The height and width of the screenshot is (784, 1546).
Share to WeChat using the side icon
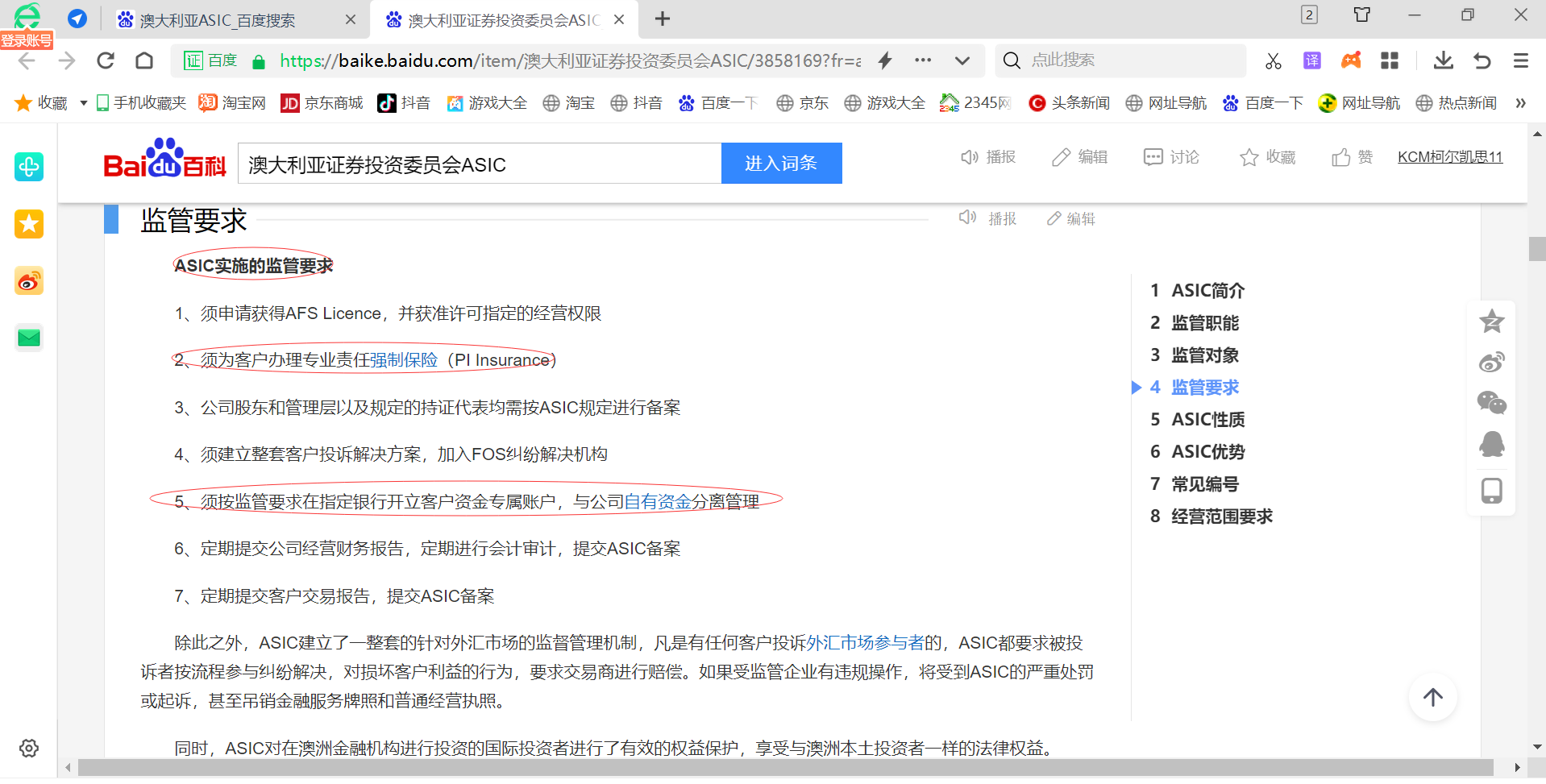[x=1491, y=402]
